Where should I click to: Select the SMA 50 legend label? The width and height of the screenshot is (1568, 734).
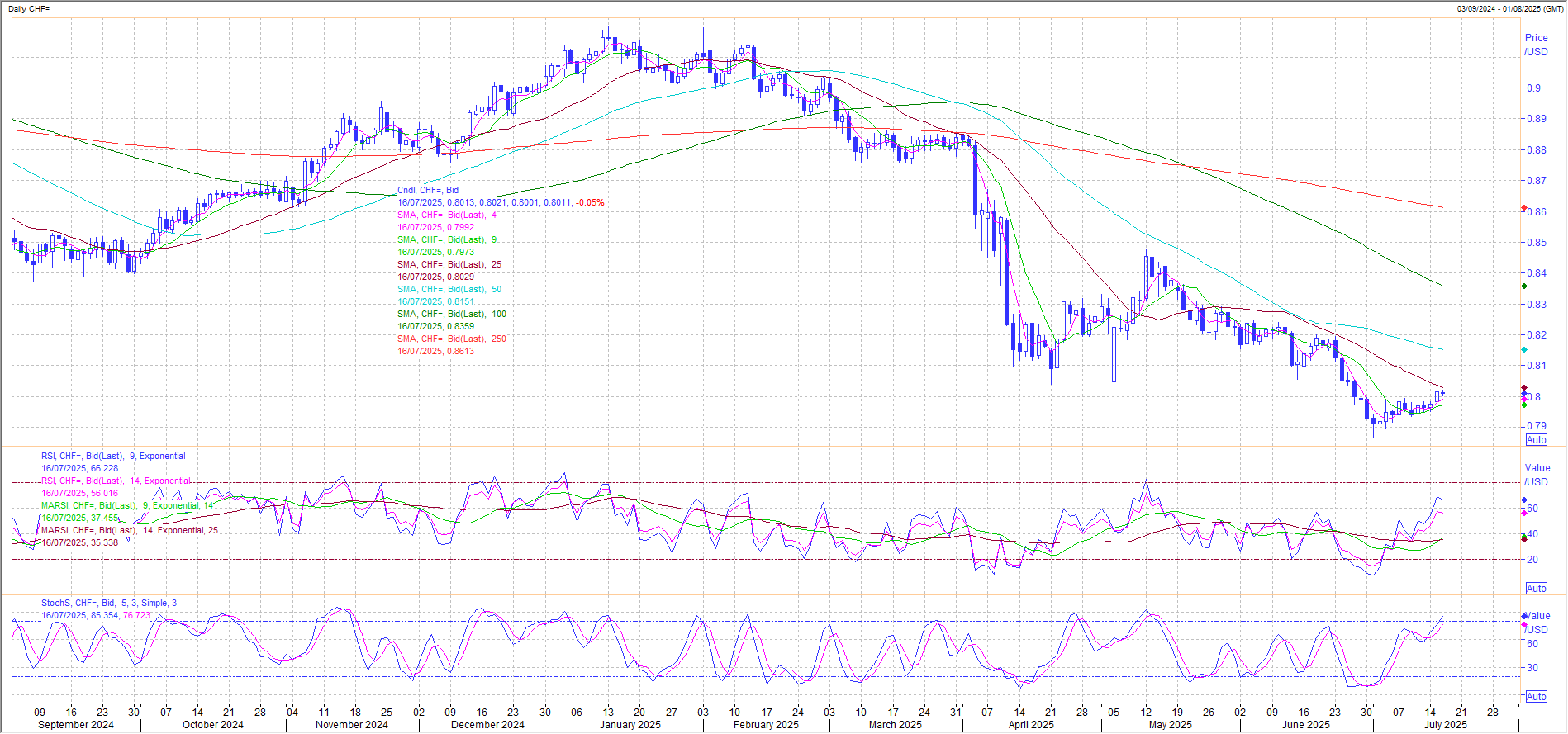(x=449, y=289)
